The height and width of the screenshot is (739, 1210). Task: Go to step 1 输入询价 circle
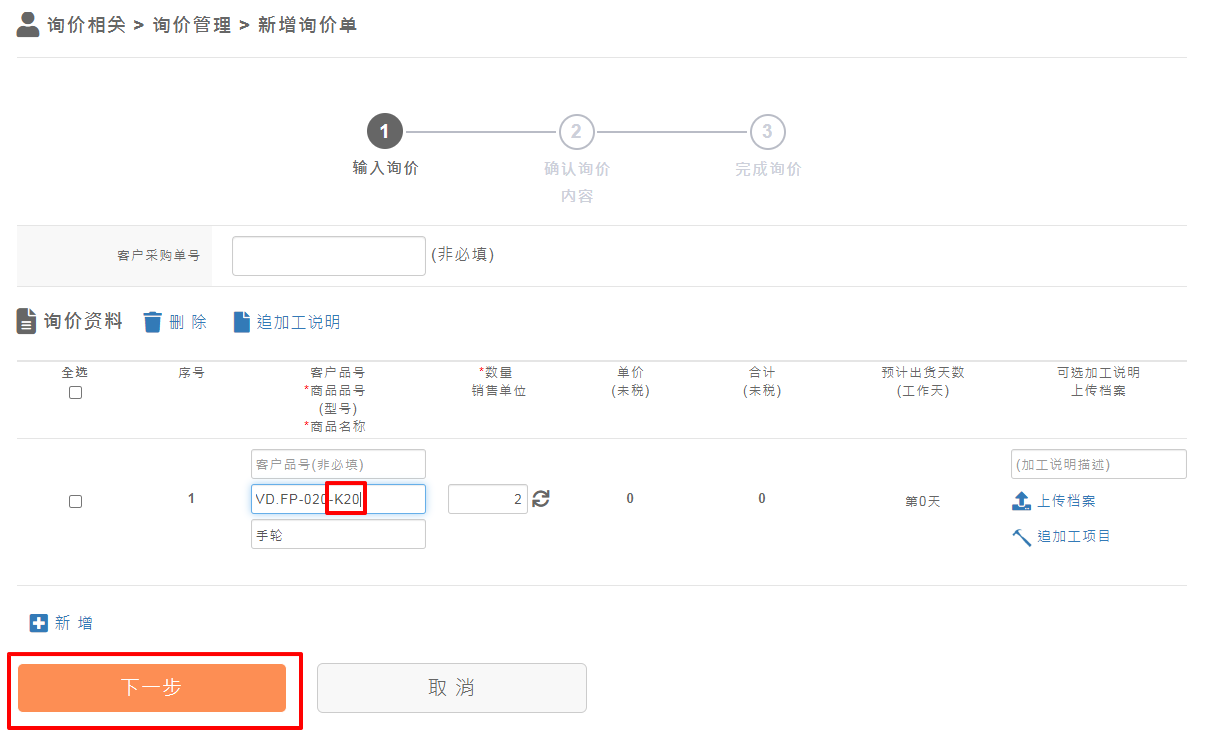[385, 132]
